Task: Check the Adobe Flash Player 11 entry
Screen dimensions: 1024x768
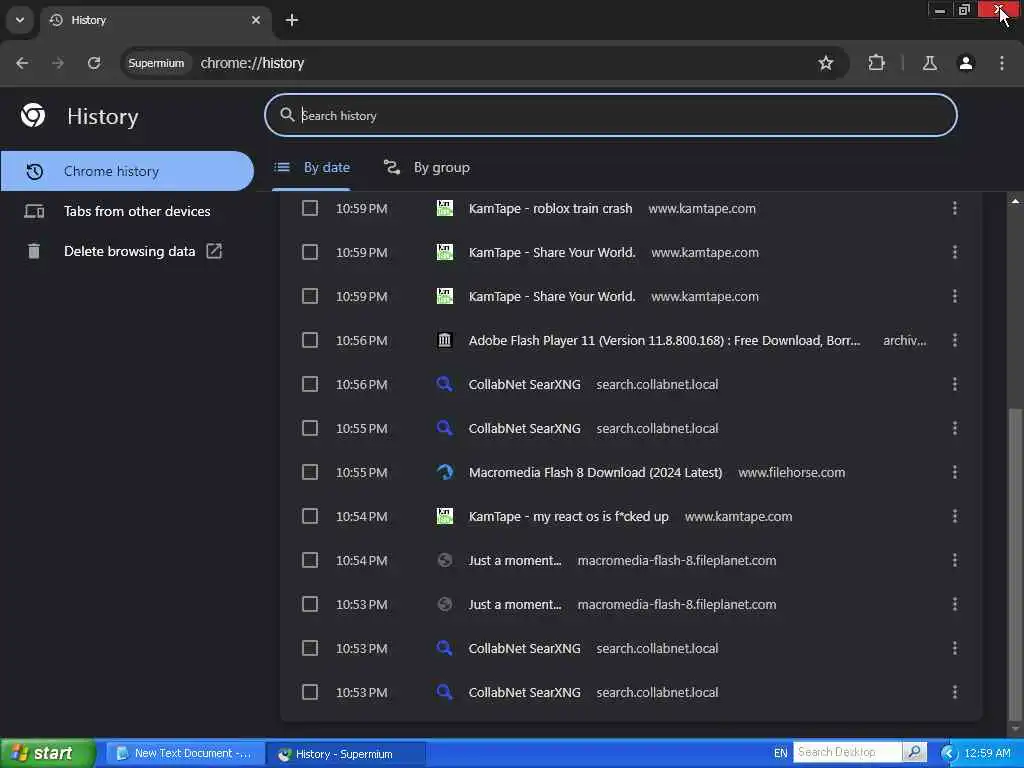Action: pyautogui.click(x=310, y=340)
